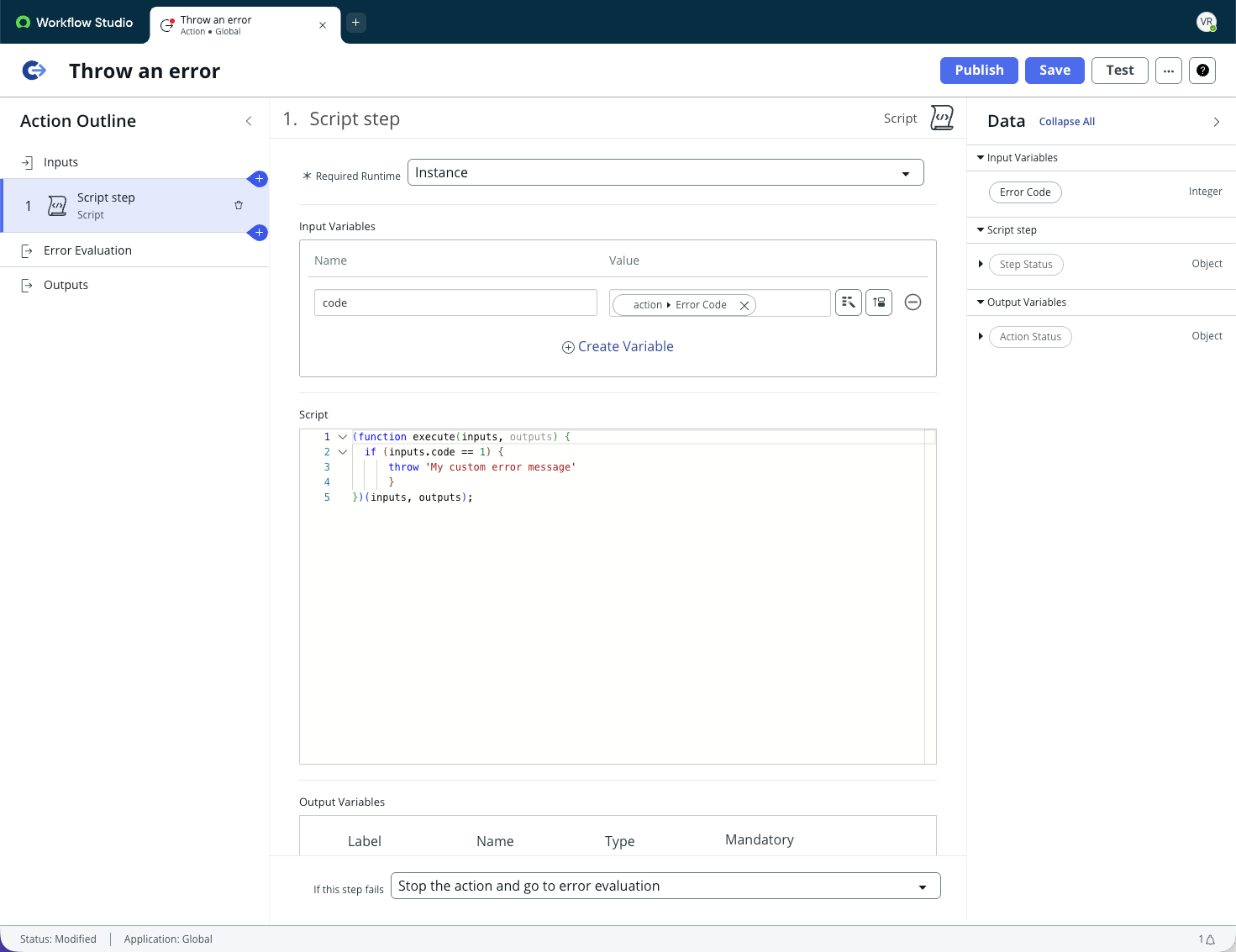The image size is (1236, 952).
Task: Expand the Step Status object
Action: pyautogui.click(x=981, y=265)
